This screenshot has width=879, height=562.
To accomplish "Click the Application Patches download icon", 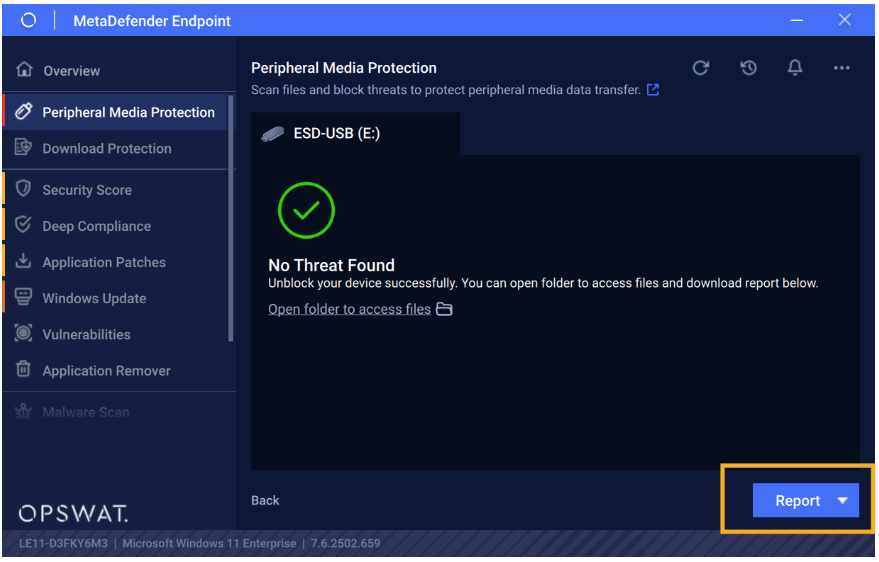I will 23,261.
